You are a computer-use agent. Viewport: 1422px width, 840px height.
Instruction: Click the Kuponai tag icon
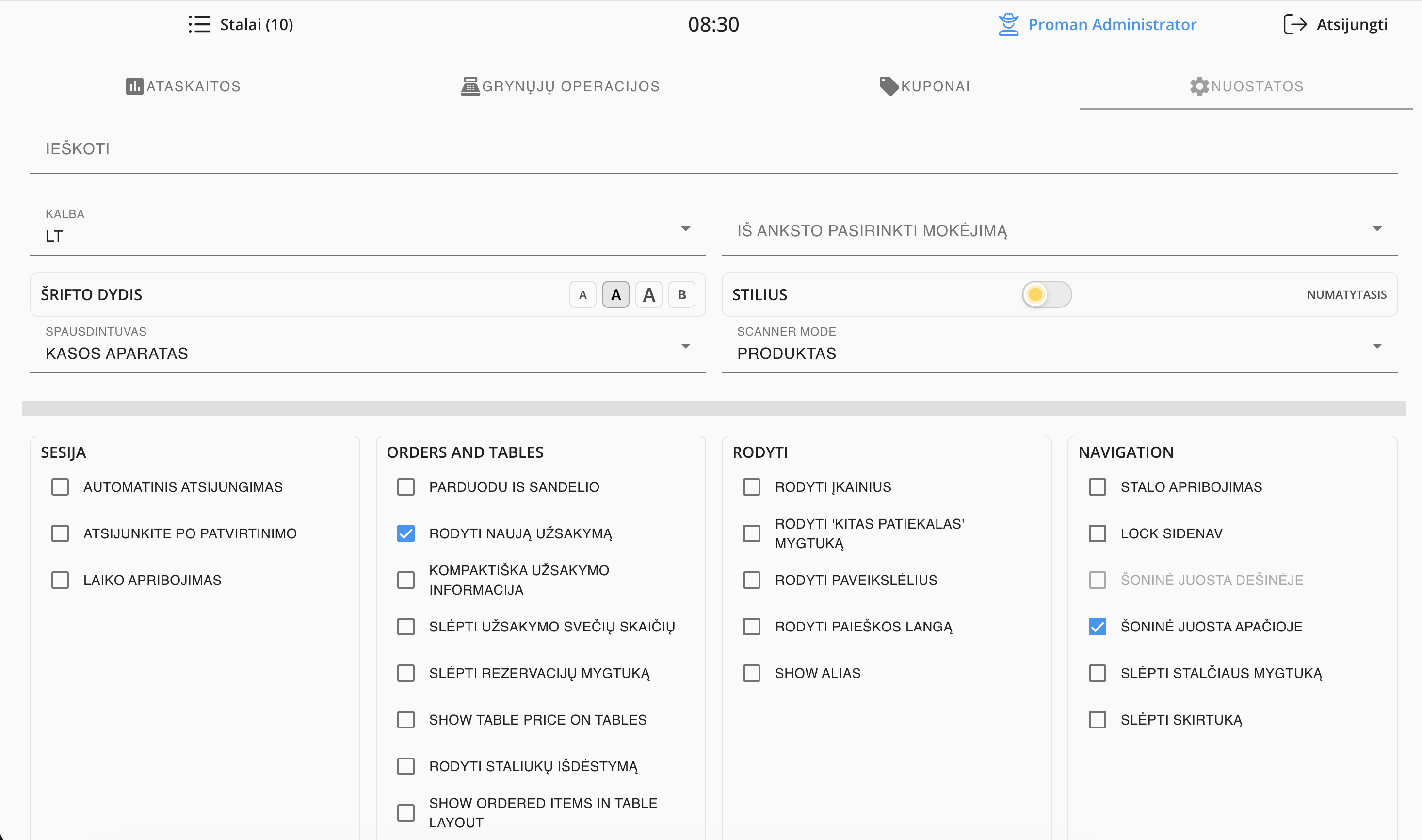889,86
